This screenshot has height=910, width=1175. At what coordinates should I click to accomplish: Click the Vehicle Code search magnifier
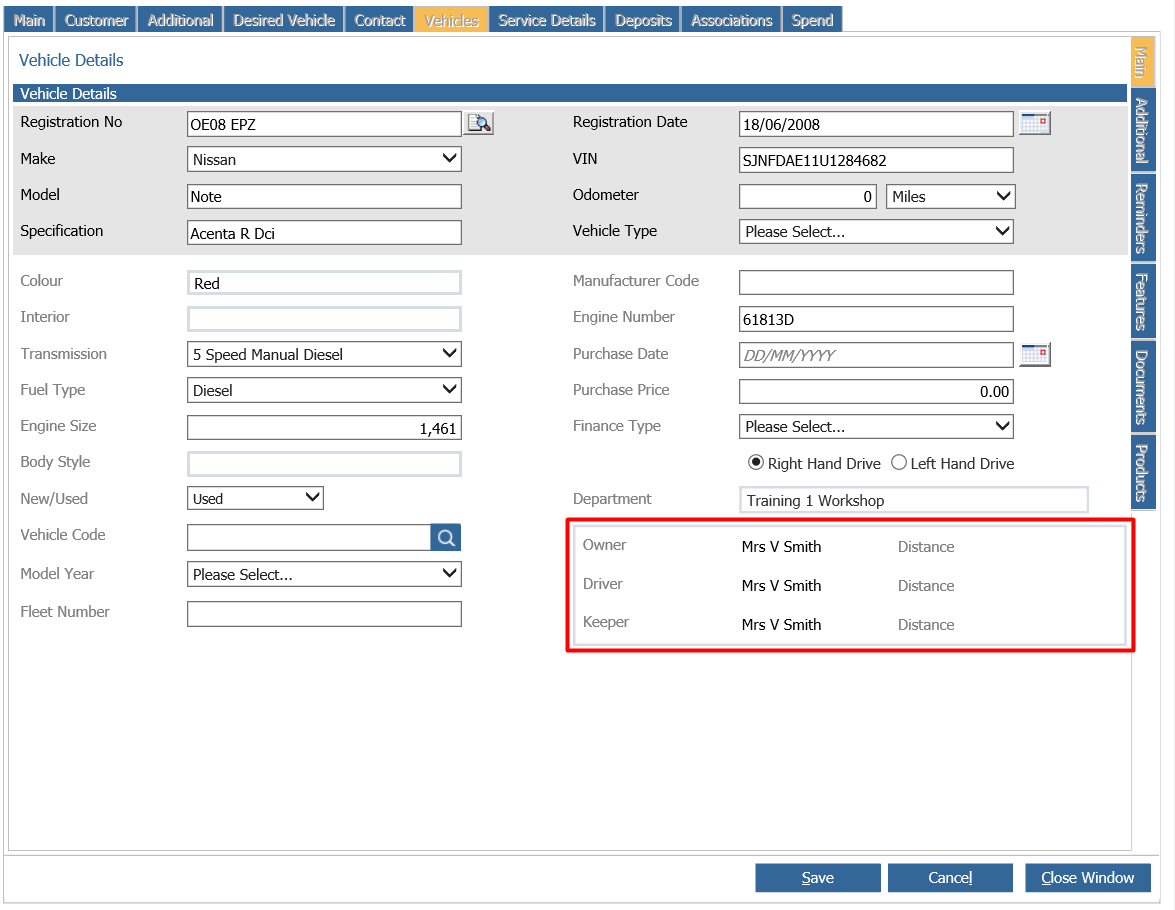[x=446, y=537]
